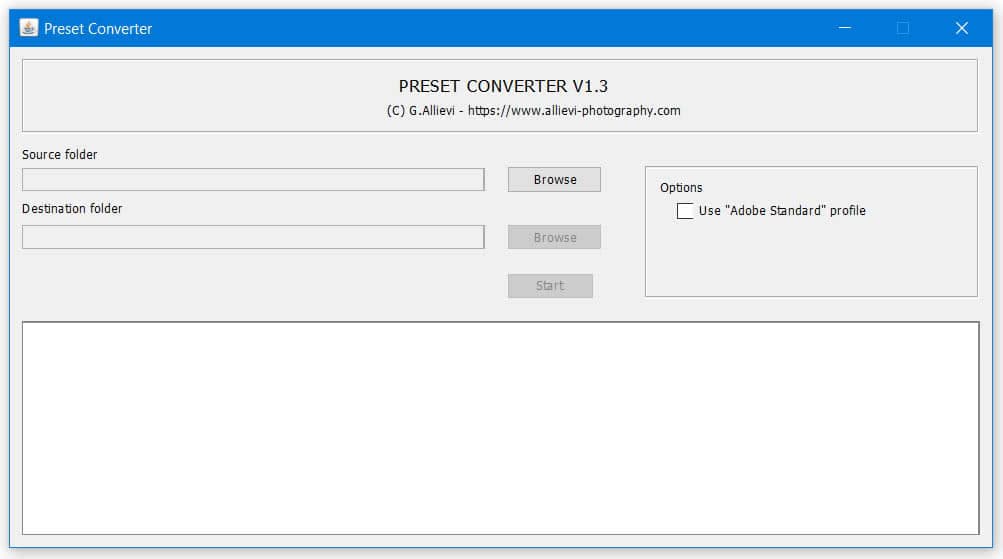1003x559 pixels.
Task: Click the "Options" panel heading
Action: pyautogui.click(x=681, y=188)
